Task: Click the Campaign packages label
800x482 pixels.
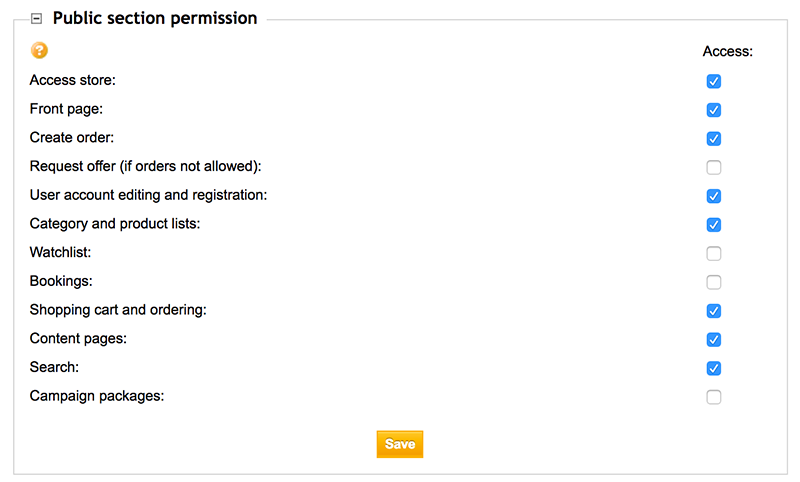Action: coord(97,396)
